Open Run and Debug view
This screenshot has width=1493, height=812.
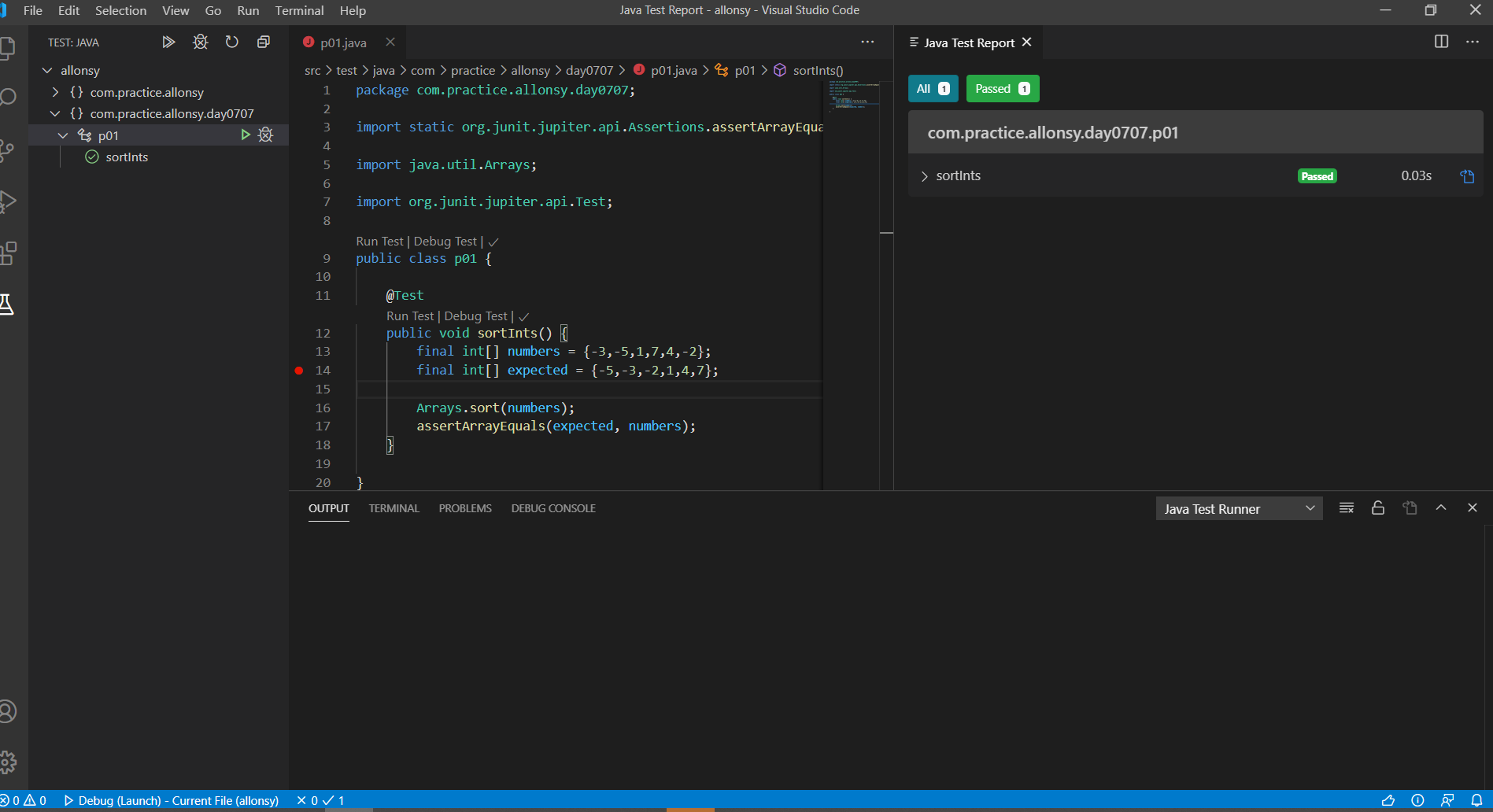pos(7,201)
